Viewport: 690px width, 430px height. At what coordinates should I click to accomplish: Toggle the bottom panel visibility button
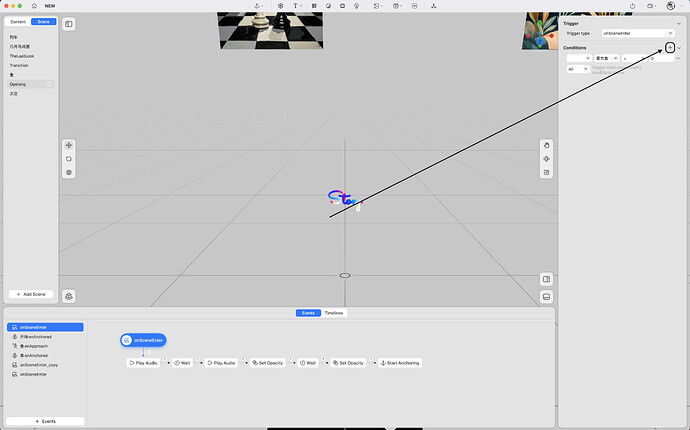pyautogui.click(x=547, y=296)
